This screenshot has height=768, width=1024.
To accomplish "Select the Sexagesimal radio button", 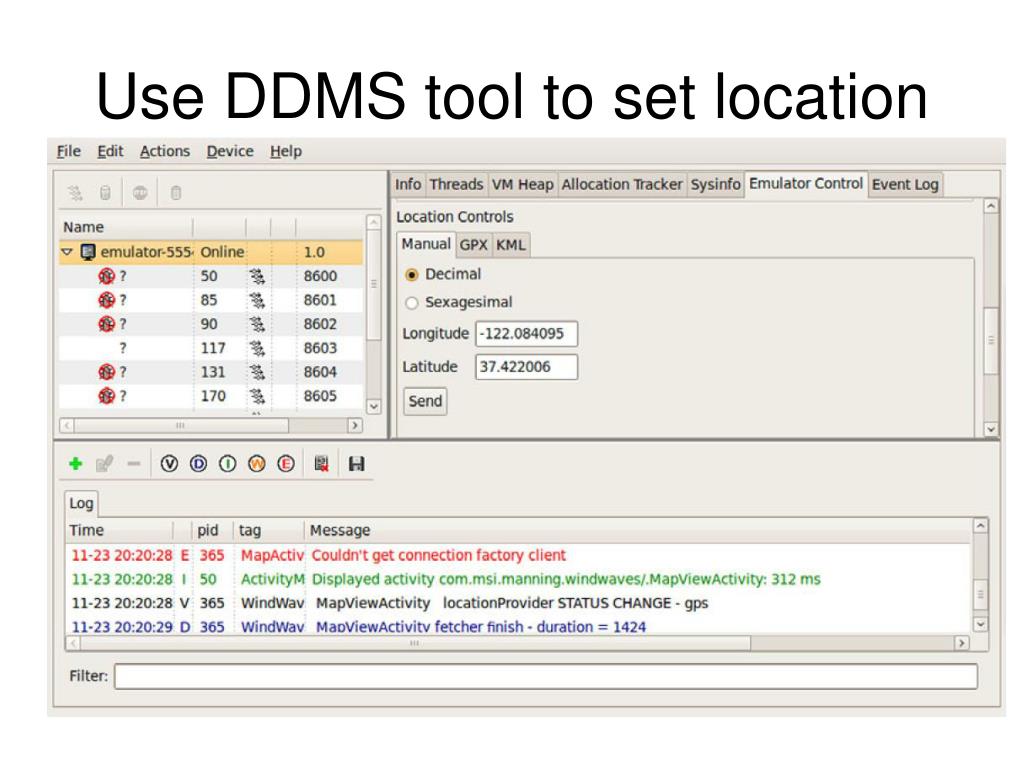I will [x=411, y=303].
